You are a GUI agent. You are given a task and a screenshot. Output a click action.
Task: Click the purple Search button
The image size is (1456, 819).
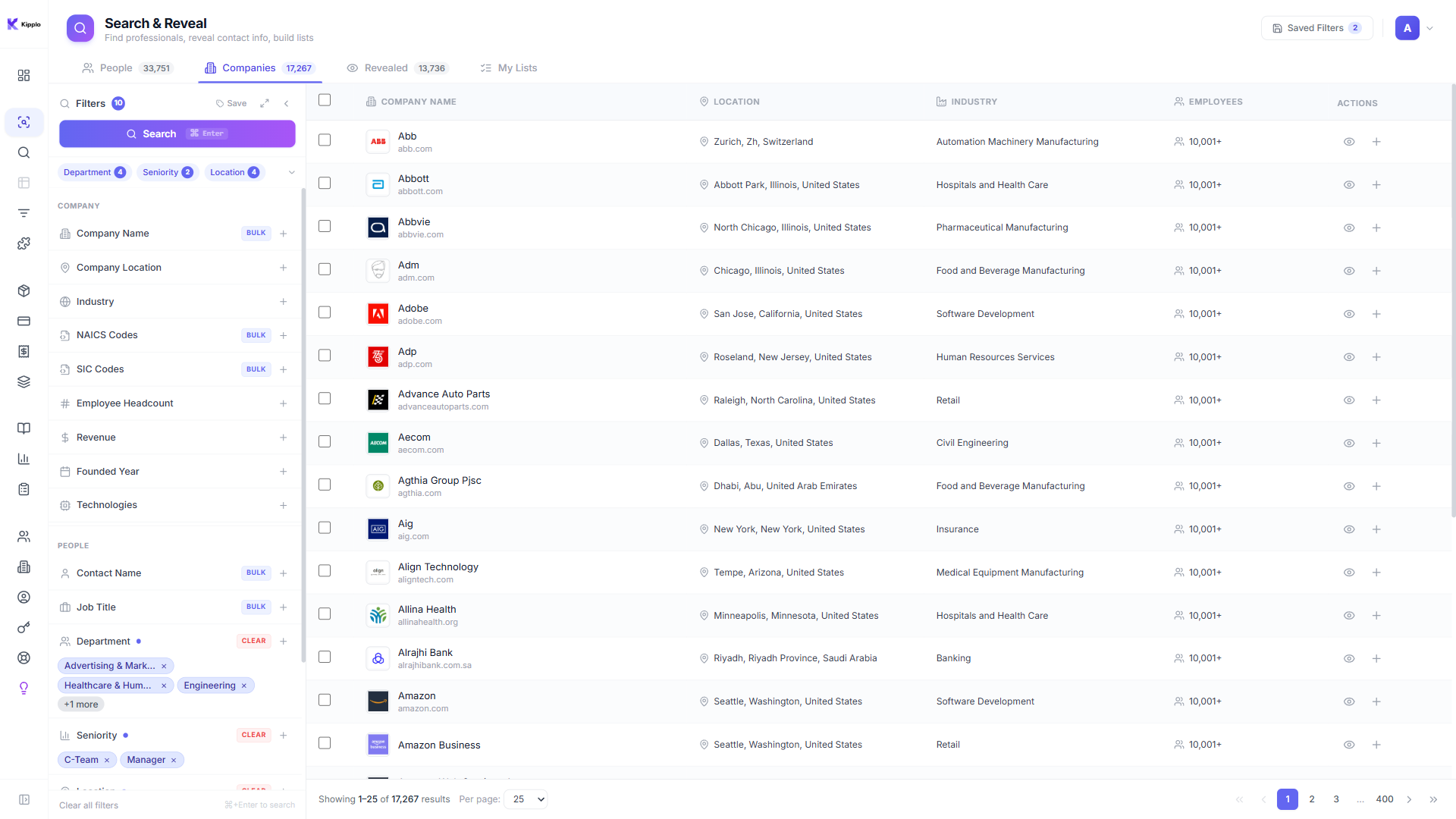coord(177,133)
